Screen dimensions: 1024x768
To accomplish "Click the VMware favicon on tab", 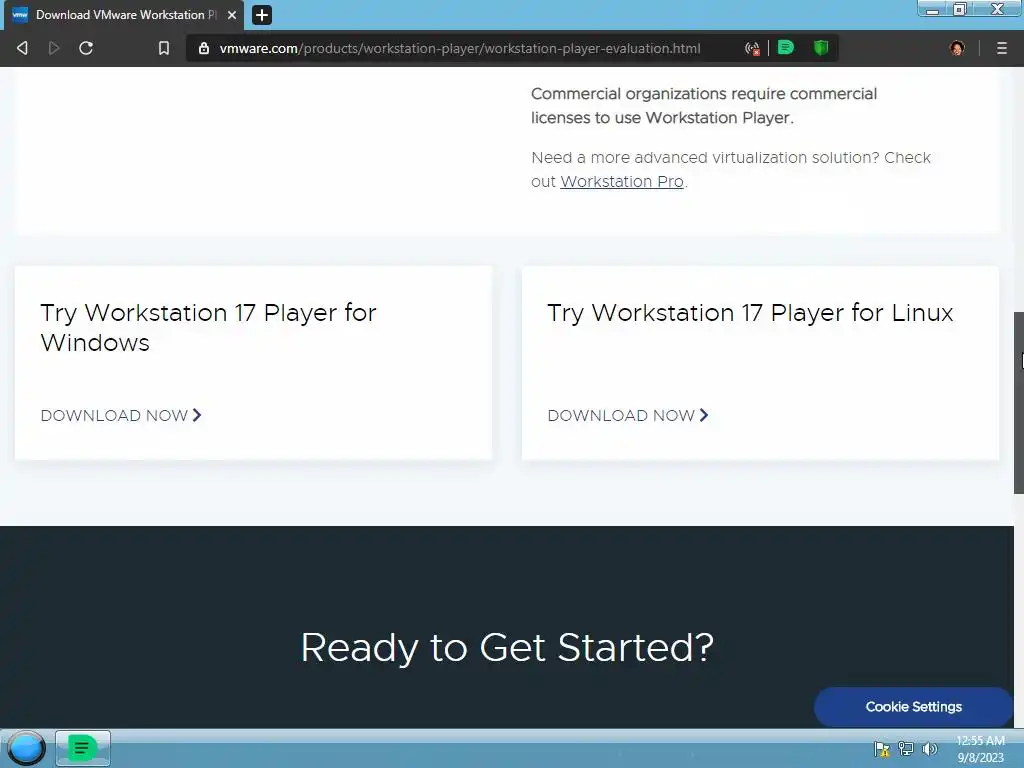I will click(x=20, y=14).
